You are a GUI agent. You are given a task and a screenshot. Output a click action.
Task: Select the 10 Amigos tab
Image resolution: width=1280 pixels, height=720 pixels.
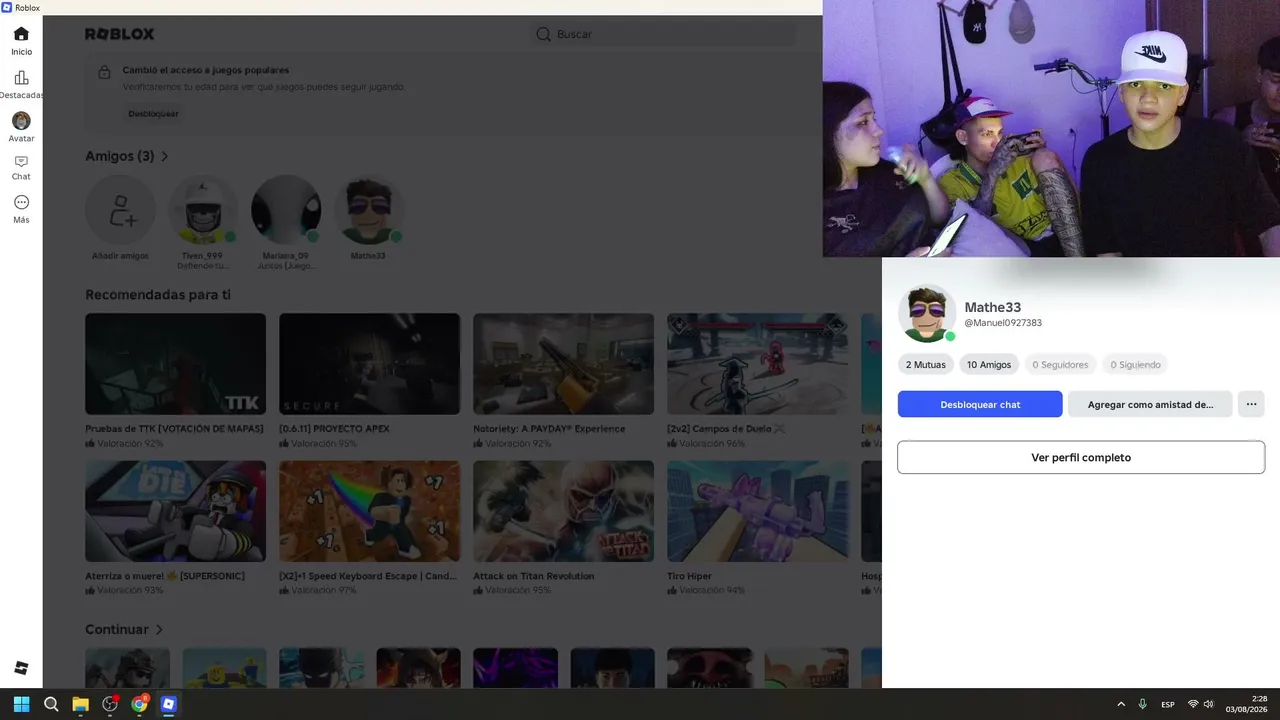pos(989,365)
